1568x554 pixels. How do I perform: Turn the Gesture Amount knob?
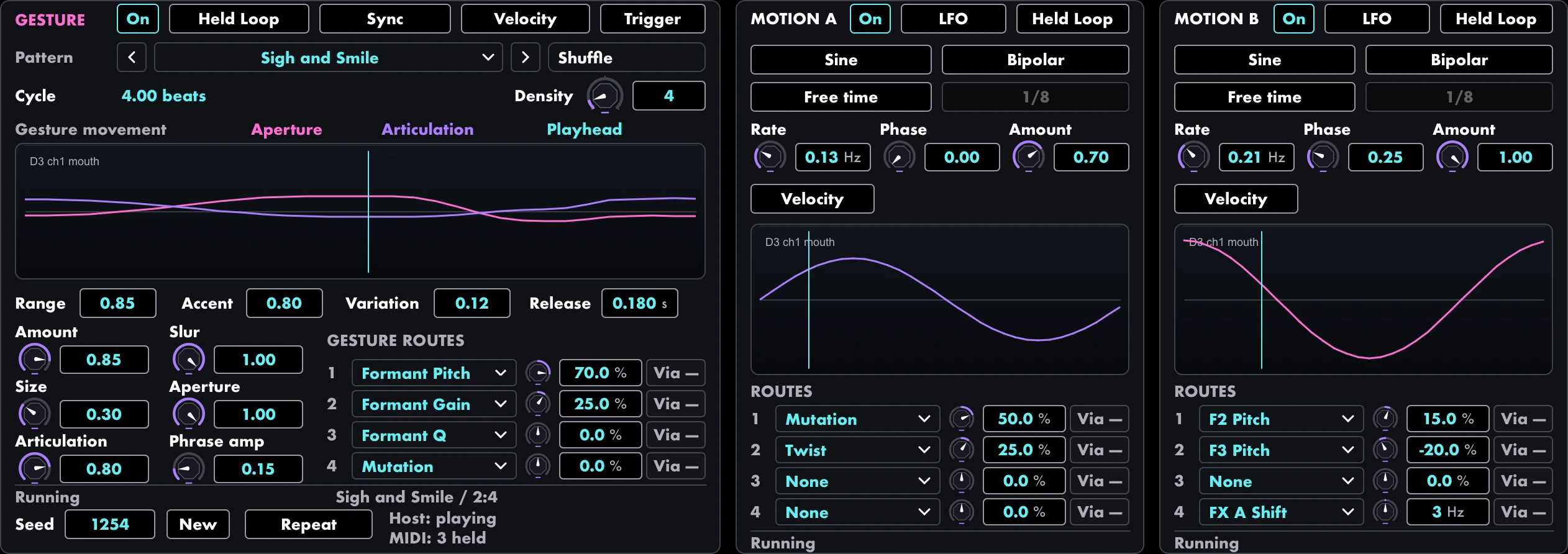(35, 360)
